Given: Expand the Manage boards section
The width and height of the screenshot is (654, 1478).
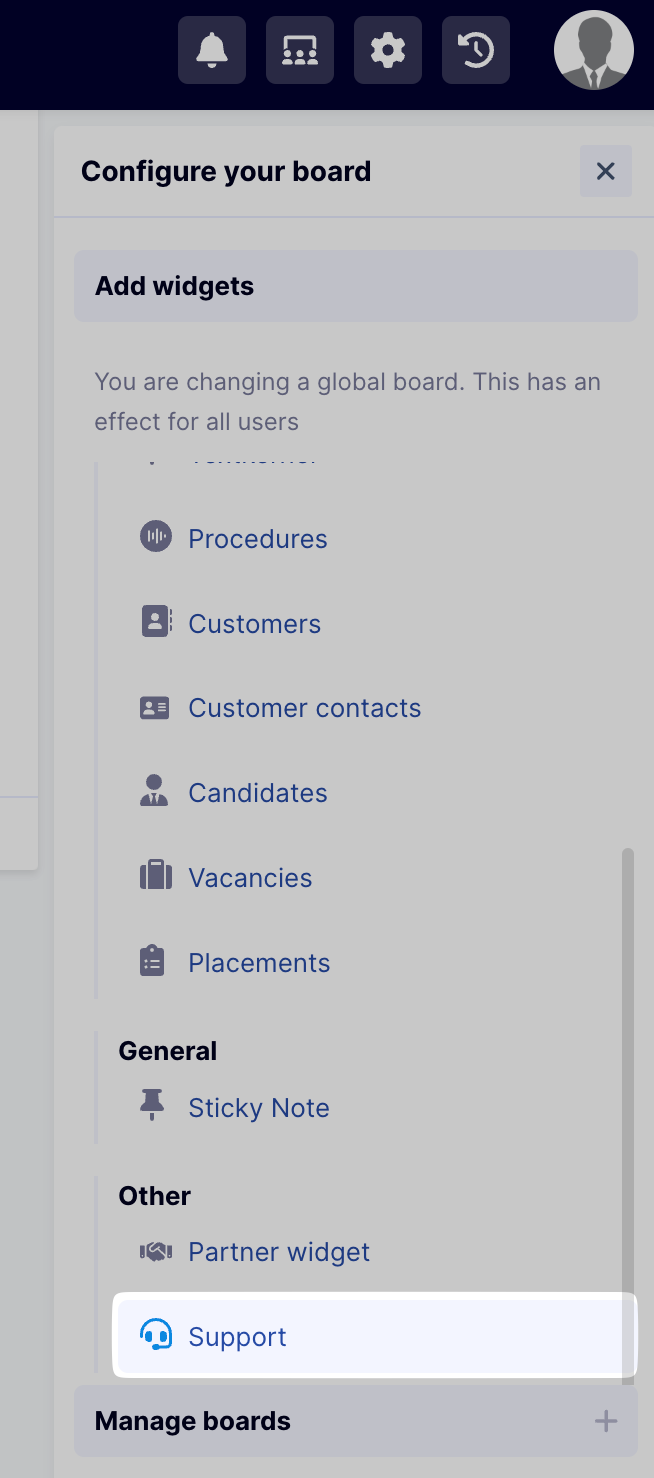Looking at the screenshot, I should [x=355, y=1421].
